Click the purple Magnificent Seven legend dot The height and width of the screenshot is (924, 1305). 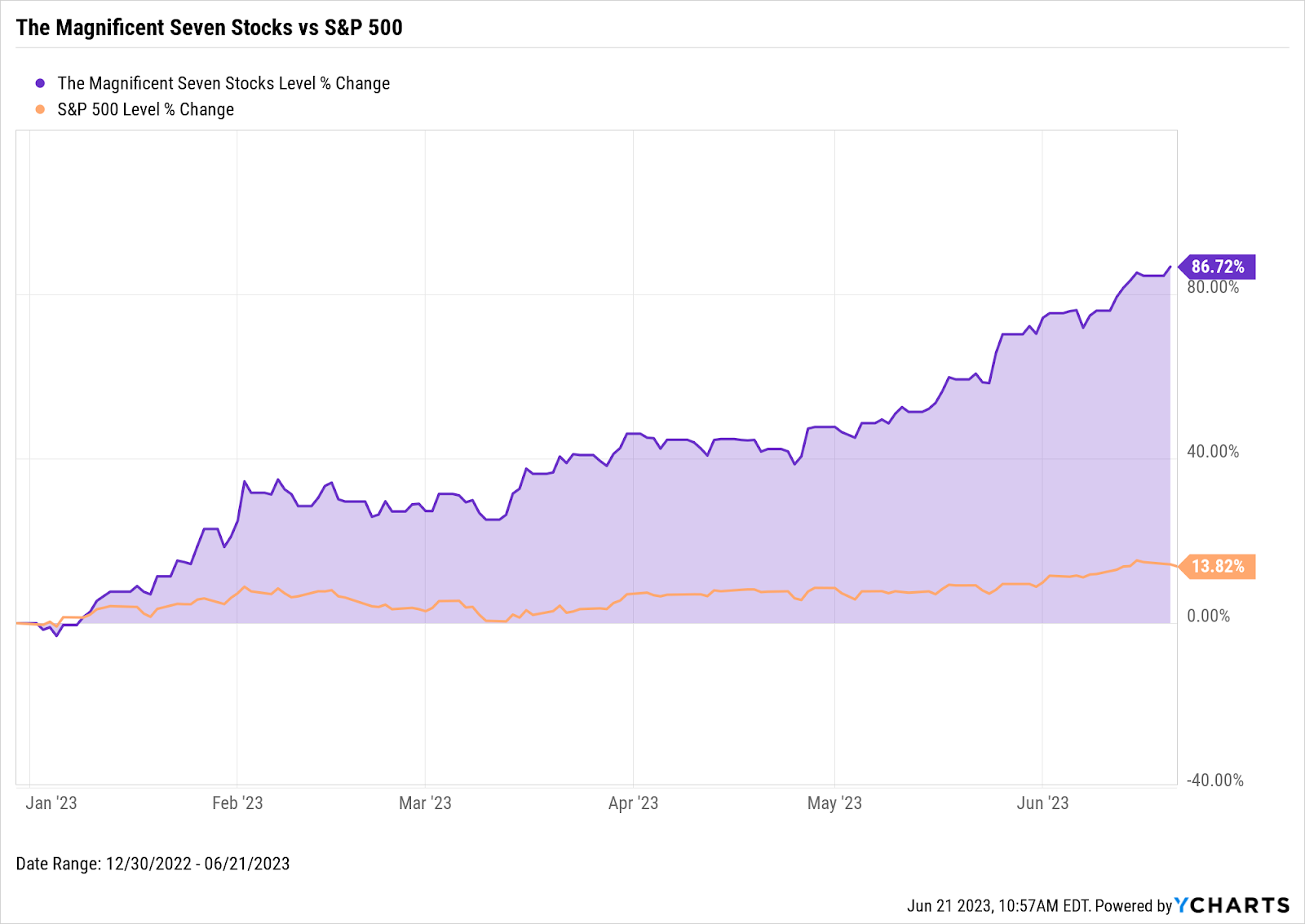[x=40, y=83]
